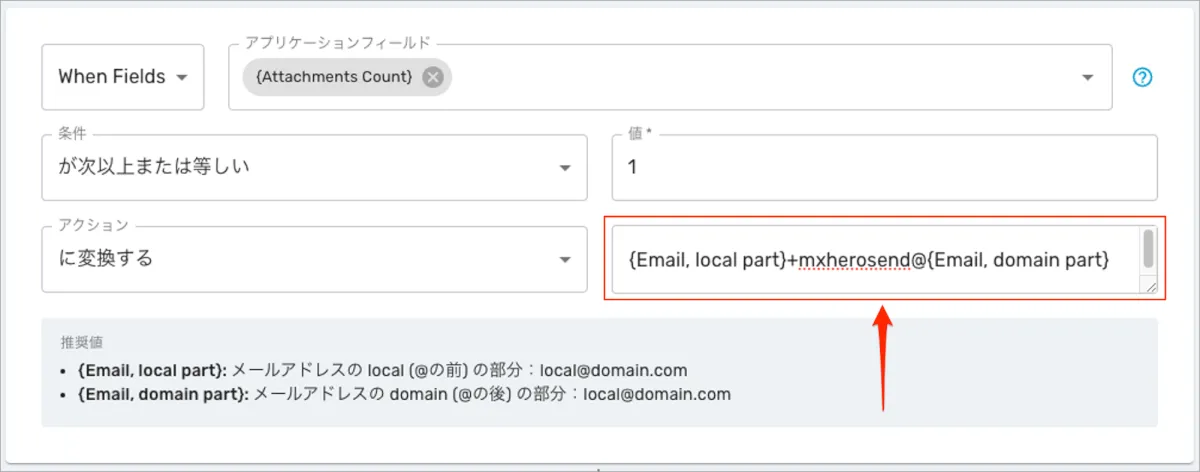Screen dimensions: 1200x472
Task: Click the {Email, domain part} recommended value
Action: (x=163, y=394)
